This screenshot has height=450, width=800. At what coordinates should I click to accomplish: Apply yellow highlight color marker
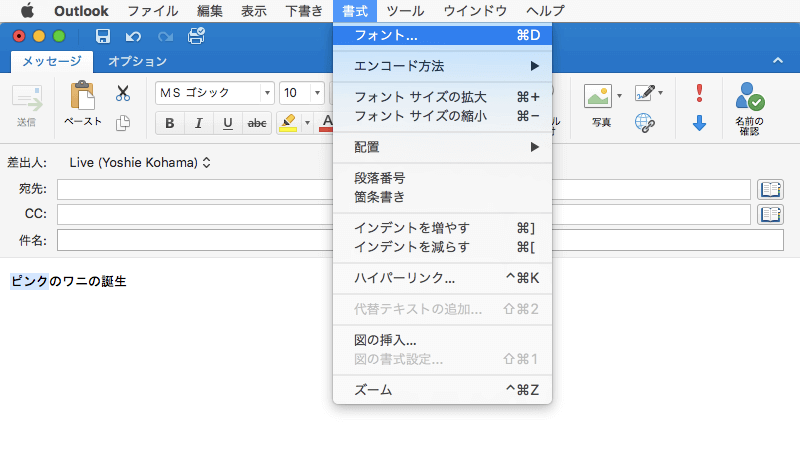(289, 123)
